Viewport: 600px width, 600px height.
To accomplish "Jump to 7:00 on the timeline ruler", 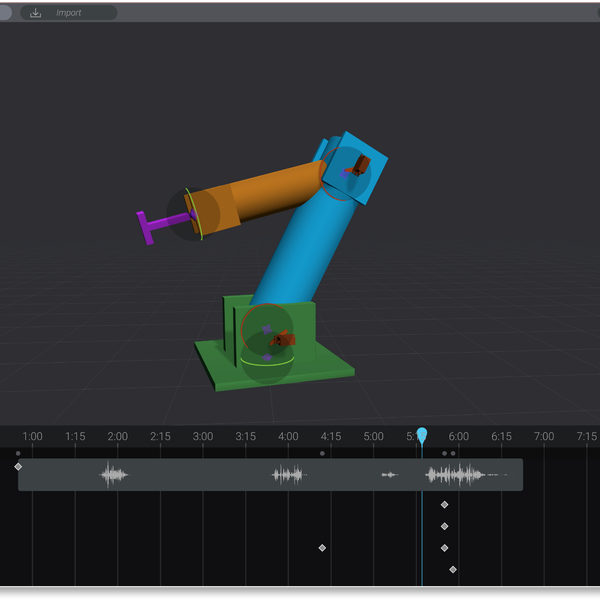I will click(543, 437).
